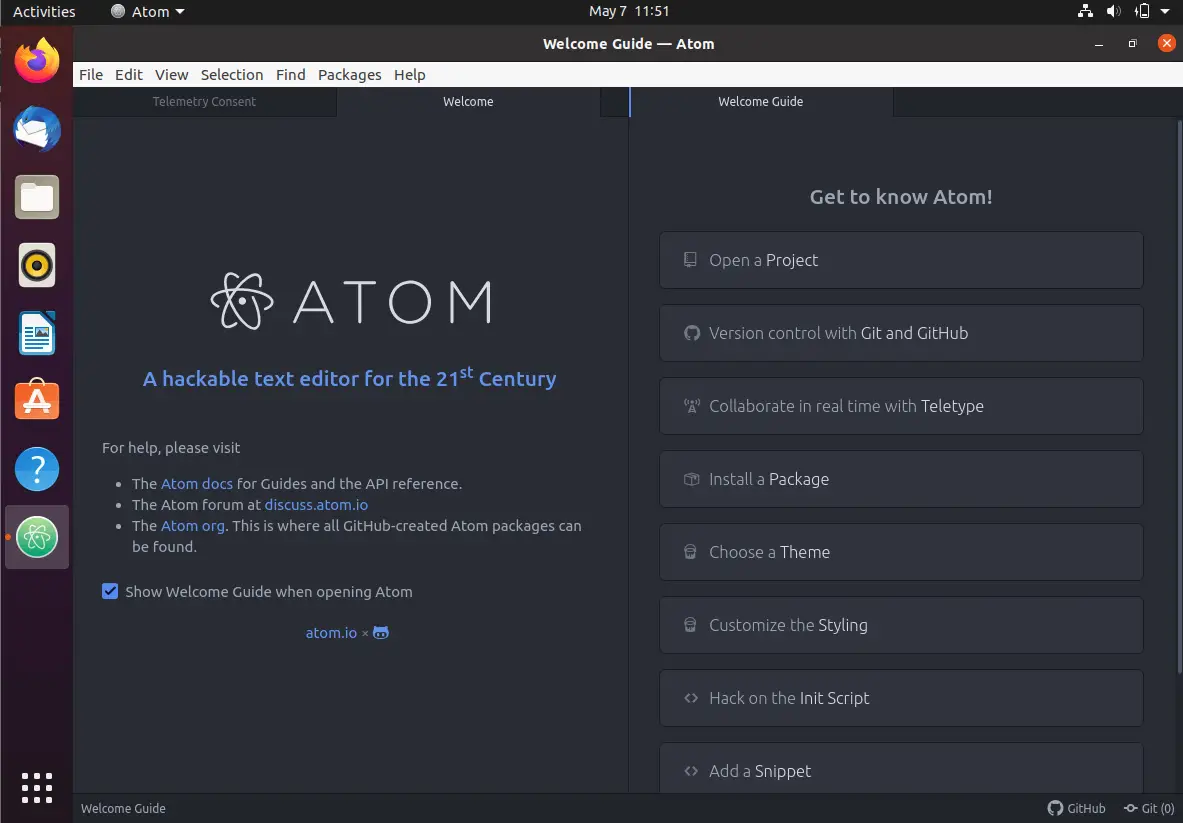
Task: Click the Welcome Guide vertical scrollbar
Action: coord(1179,396)
